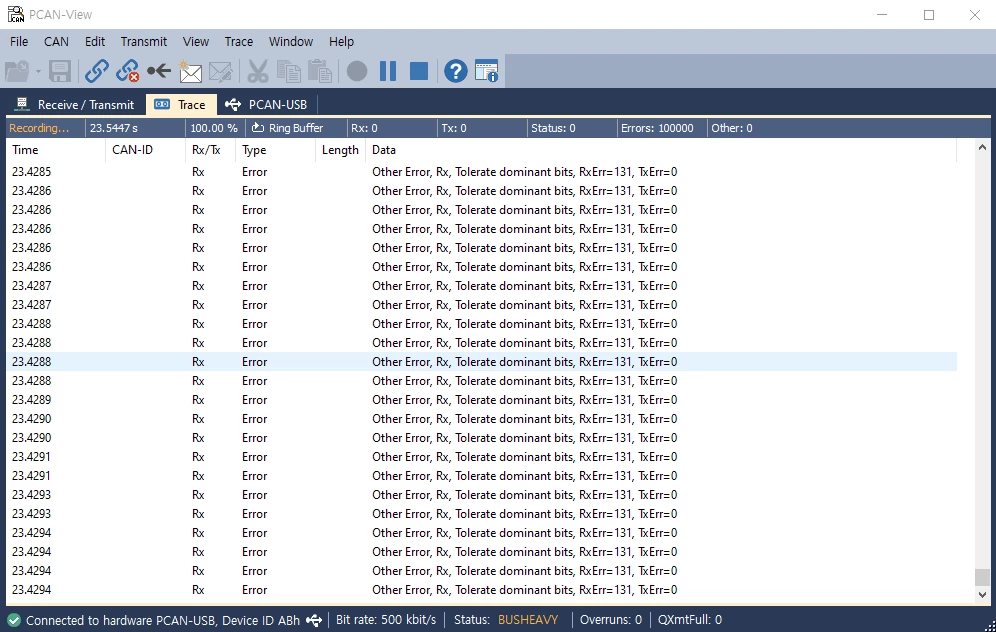Create a new transmit message via envelope icon
The width and height of the screenshot is (996, 632).
(x=190, y=71)
